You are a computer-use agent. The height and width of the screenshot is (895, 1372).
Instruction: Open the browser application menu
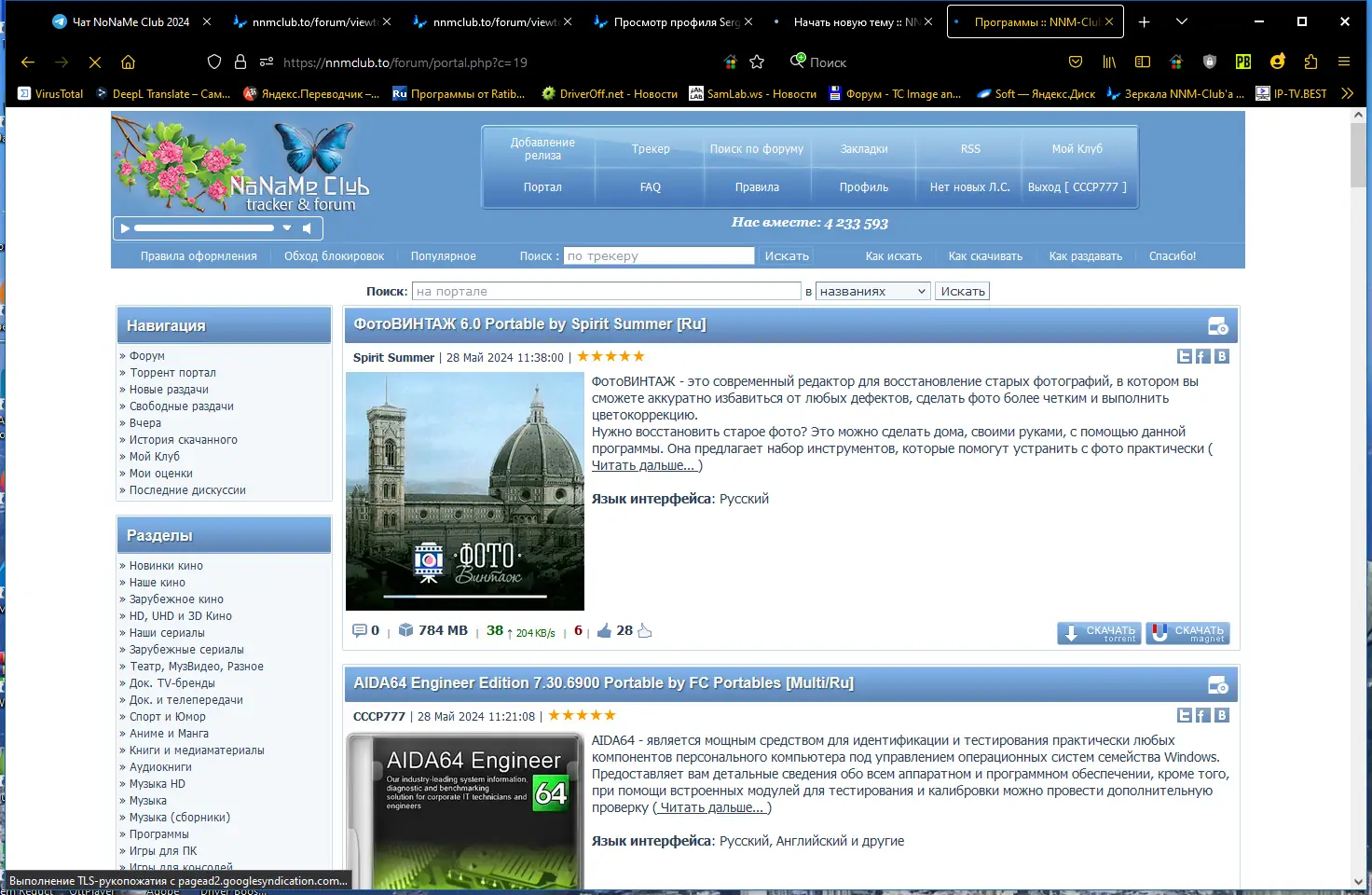click(1344, 62)
